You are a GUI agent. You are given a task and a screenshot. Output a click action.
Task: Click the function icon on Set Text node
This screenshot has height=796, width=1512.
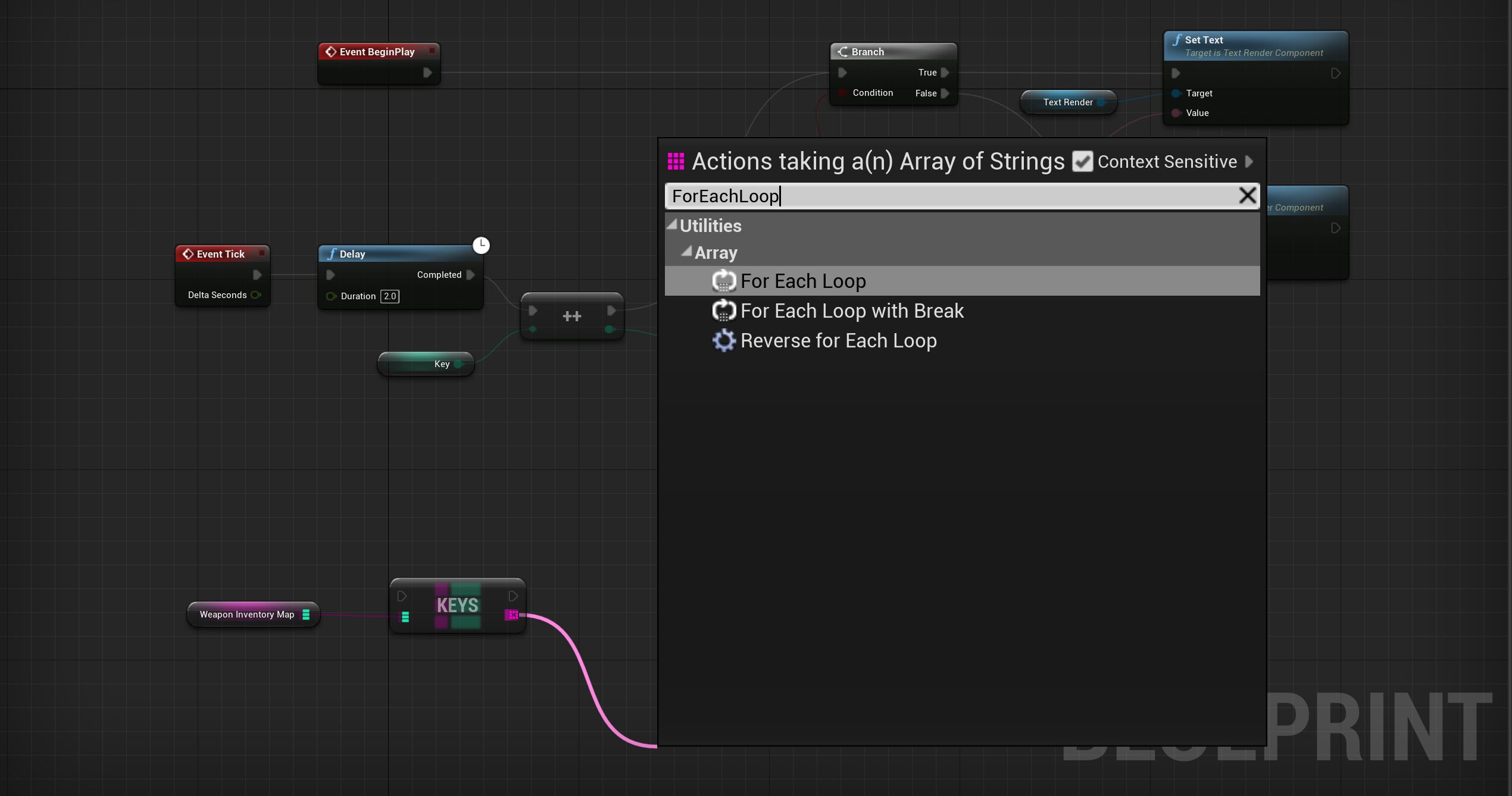point(1177,39)
